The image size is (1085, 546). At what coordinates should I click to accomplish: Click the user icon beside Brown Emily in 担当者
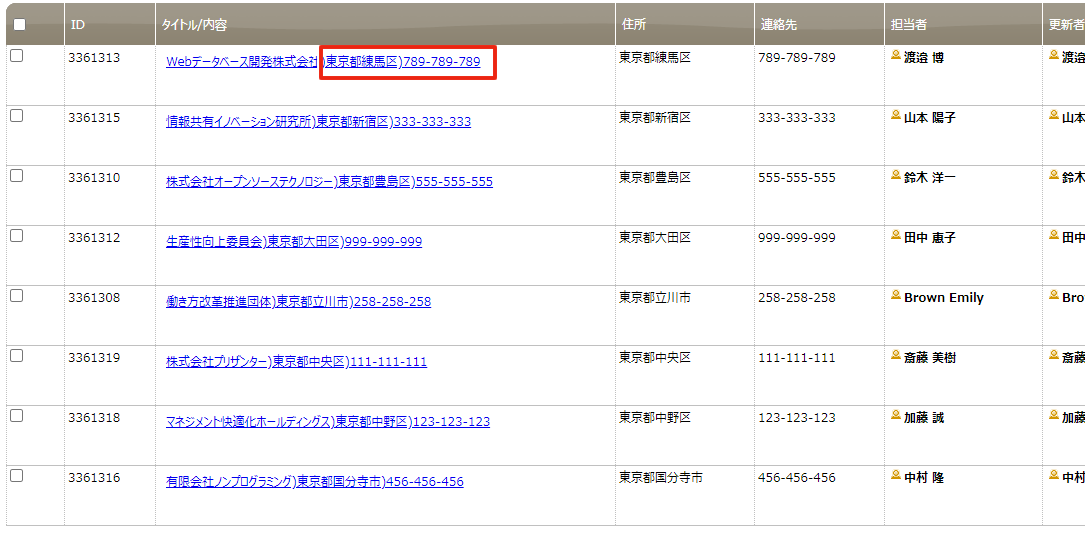pos(896,295)
